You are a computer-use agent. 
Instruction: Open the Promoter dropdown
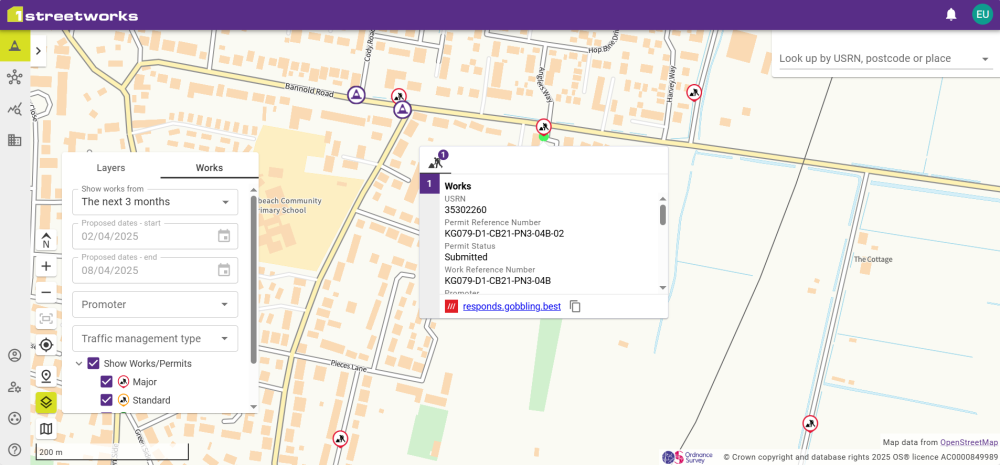[155, 304]
